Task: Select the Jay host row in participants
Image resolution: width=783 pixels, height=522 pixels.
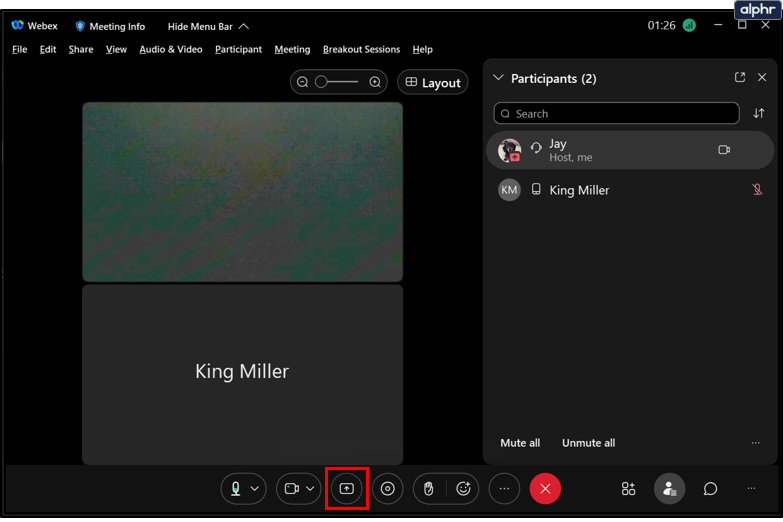Action: (630, 150)
